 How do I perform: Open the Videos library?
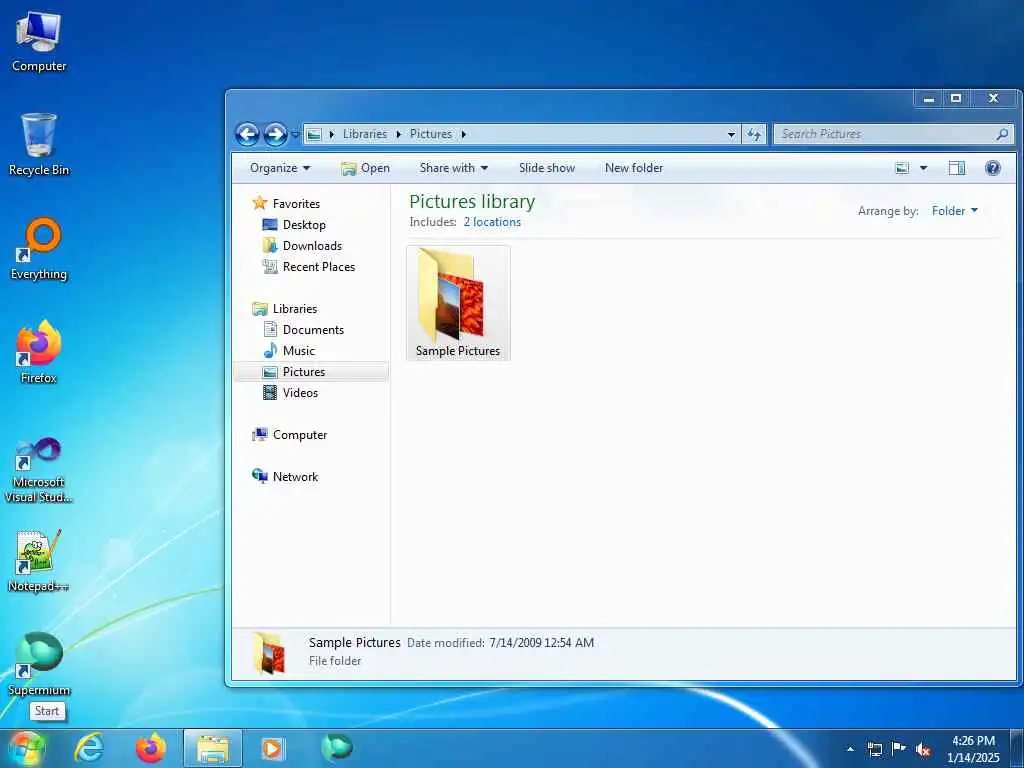tap(290, 392)
